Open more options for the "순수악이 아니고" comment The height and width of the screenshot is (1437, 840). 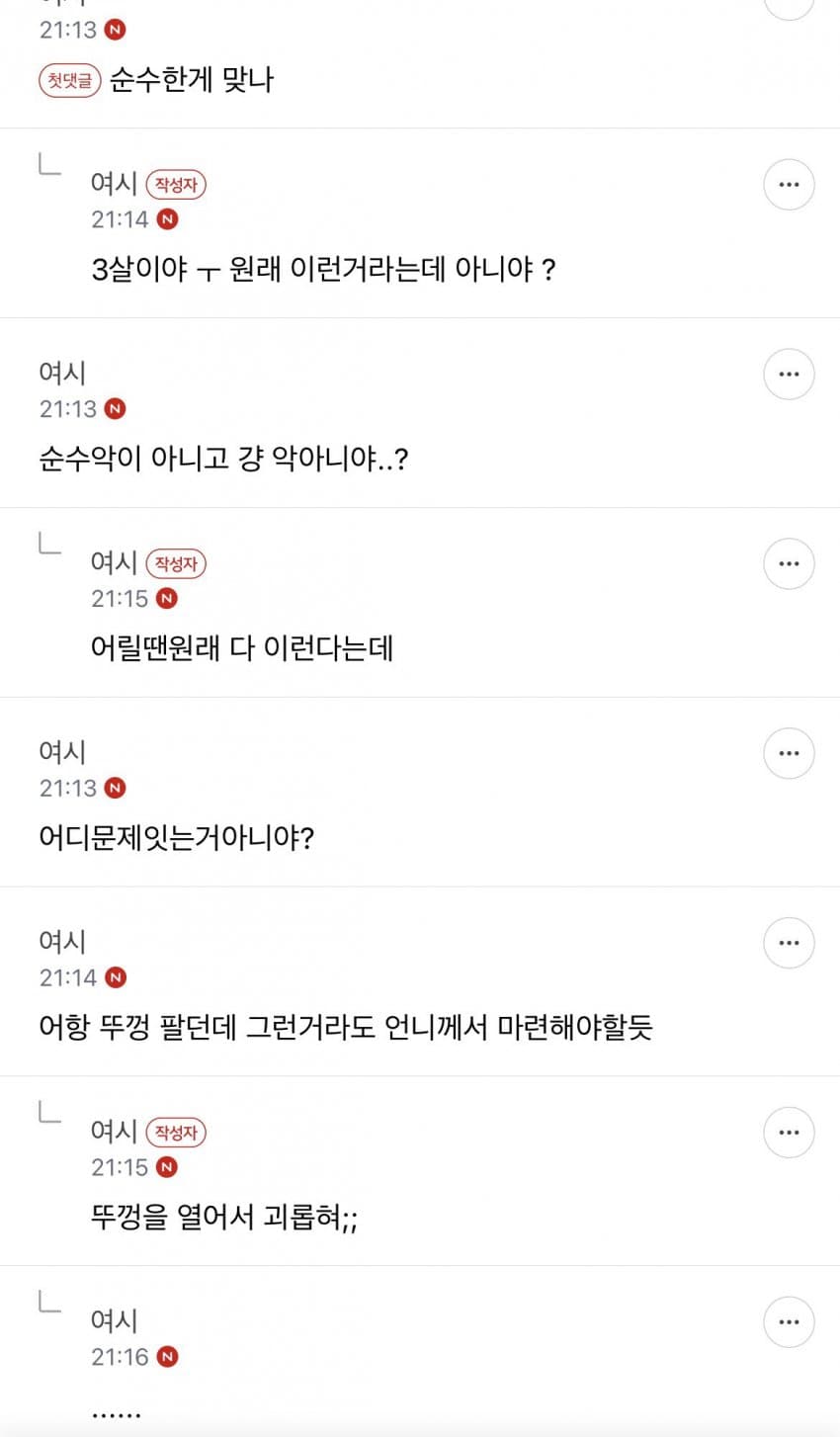(789, 375)
